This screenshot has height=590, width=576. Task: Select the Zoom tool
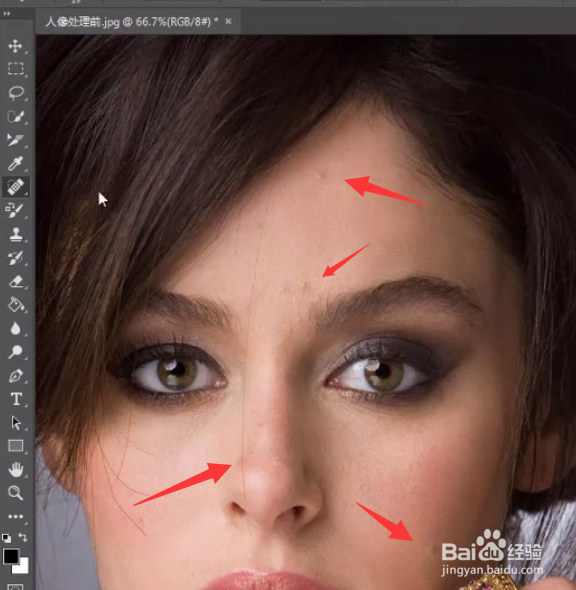(x=15, y=493)
